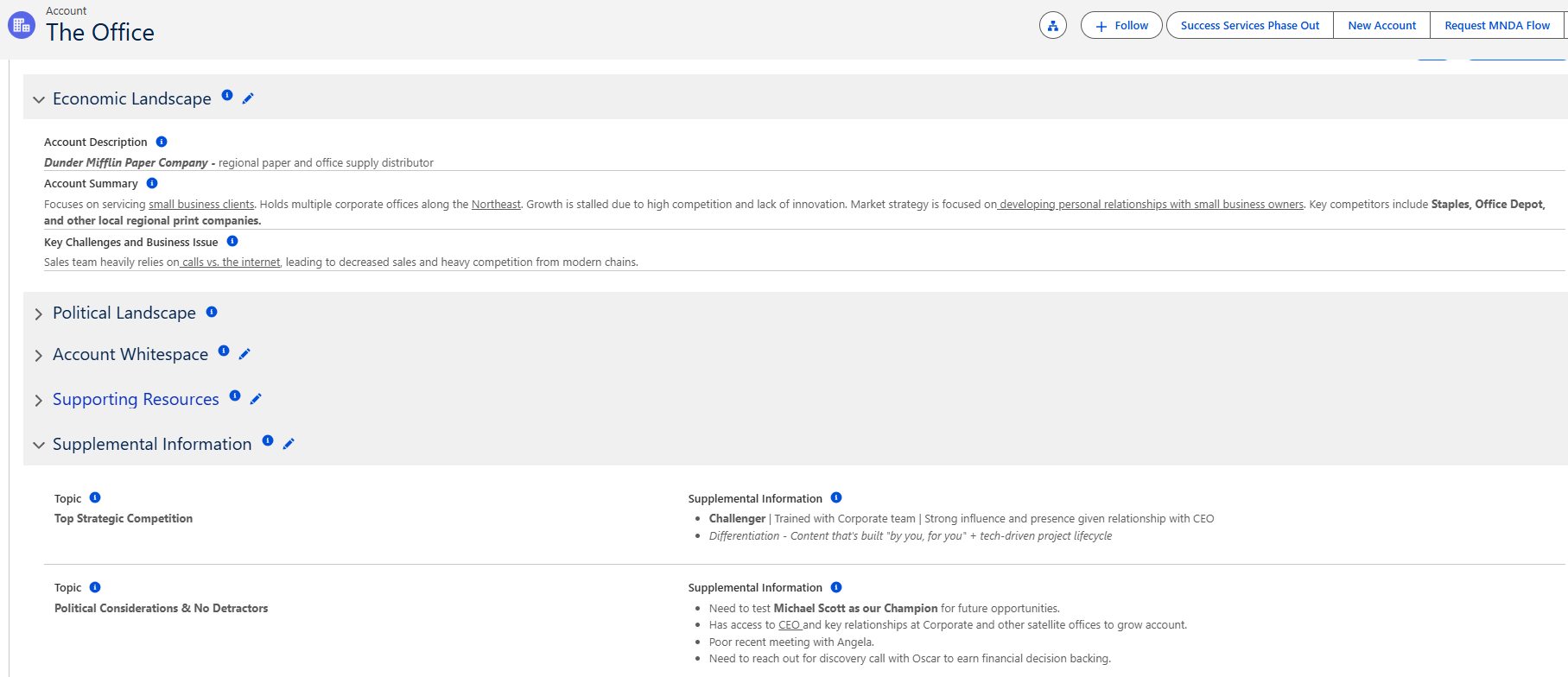Click the New Account button

(1381, 26)
